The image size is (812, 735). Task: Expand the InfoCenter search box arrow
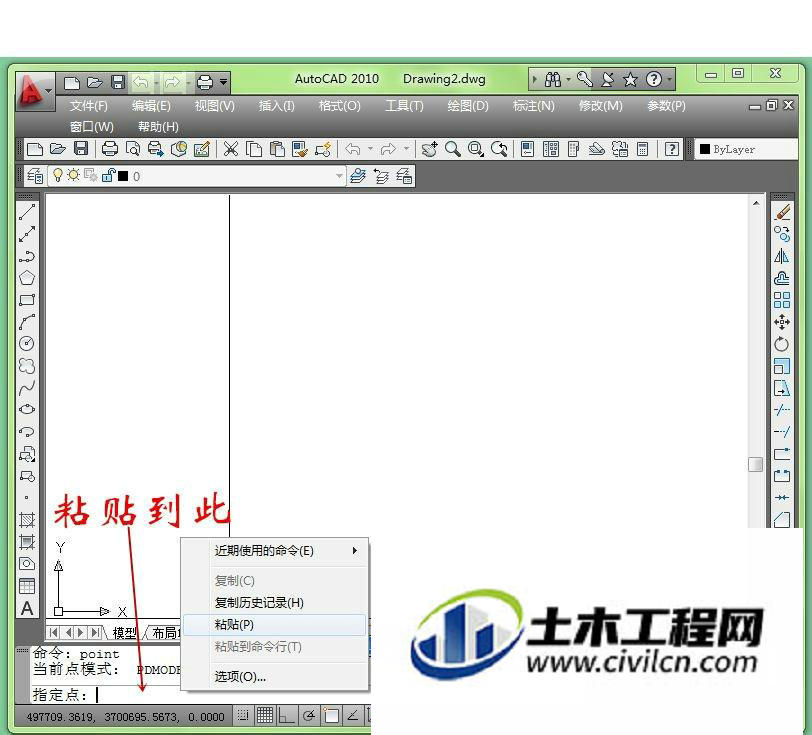[x=535, y=79]
